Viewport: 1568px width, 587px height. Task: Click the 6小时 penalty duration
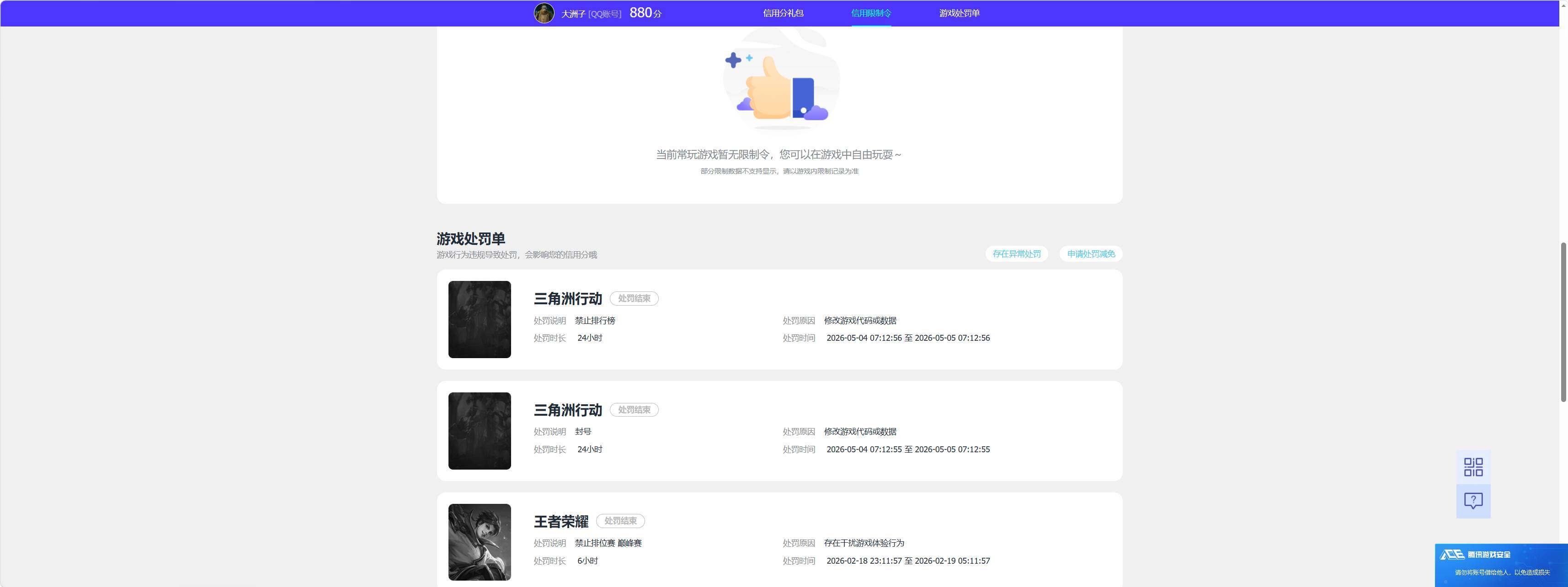tap(587, 561)
